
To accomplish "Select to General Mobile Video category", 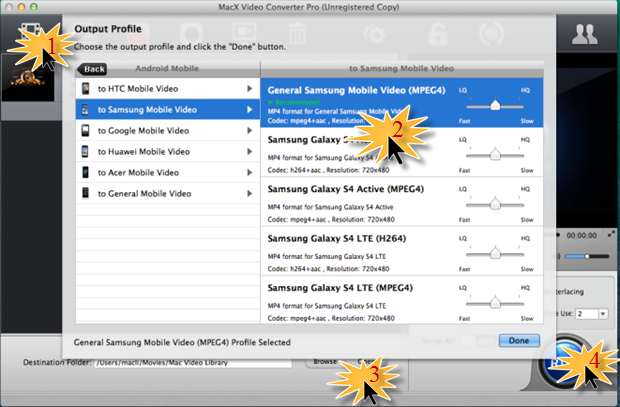I will 168,193.
